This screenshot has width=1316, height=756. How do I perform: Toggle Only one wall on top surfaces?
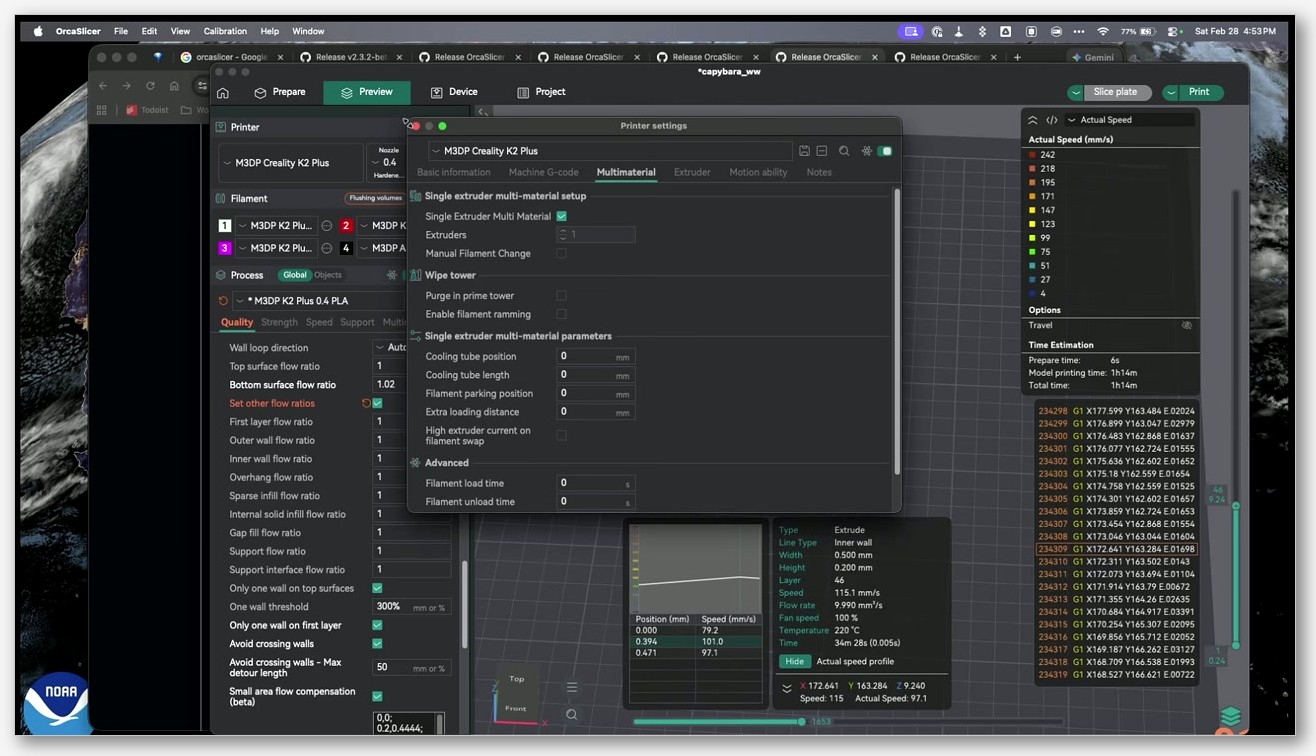(377, 588)
